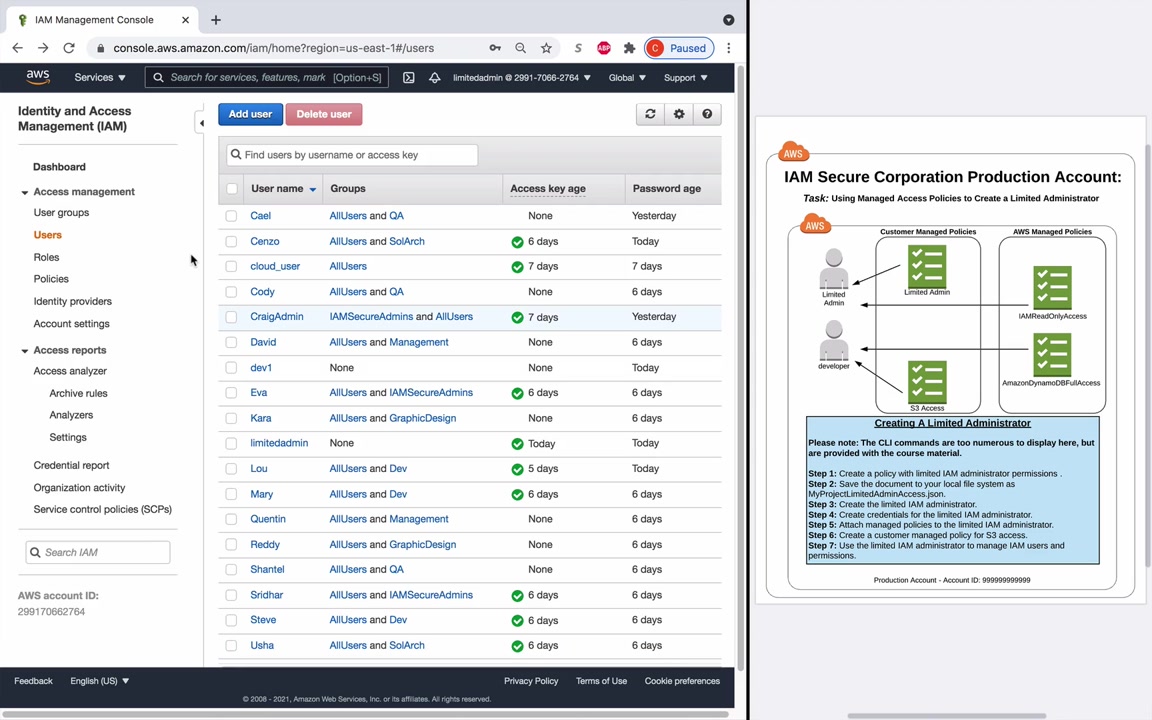Open Account settings
This screenshot has width=1152, height=720.
71,323
